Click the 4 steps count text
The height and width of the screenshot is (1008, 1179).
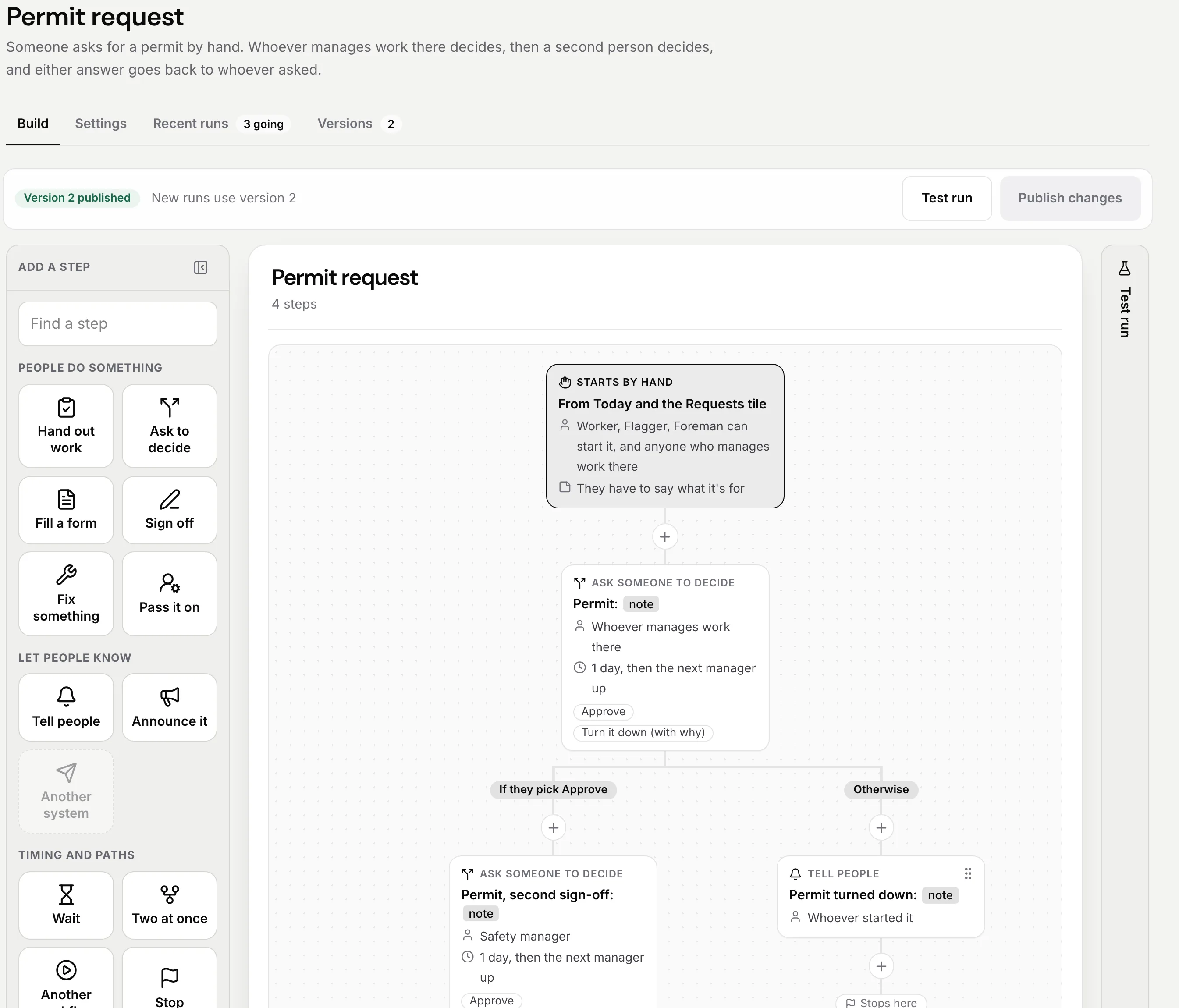click(294, 304)
